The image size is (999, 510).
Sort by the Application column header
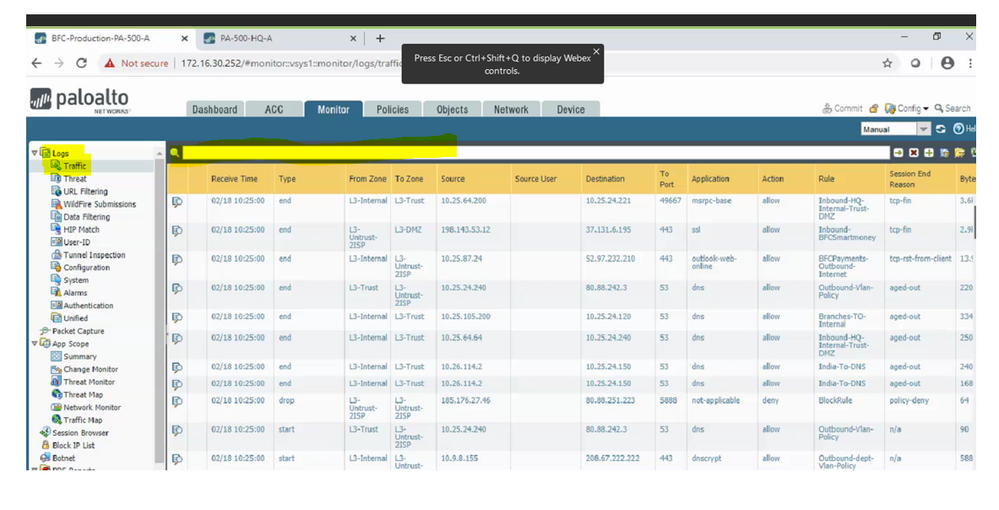pyautogui.click(x=710, y=179)
